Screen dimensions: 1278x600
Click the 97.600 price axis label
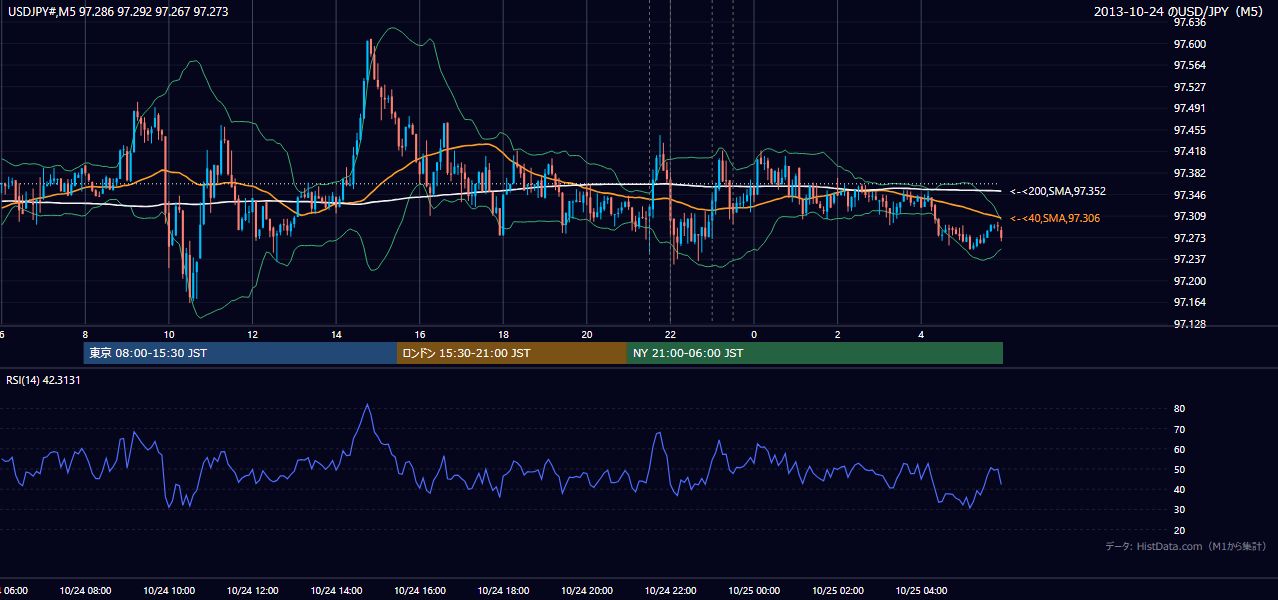(1190, 44)
